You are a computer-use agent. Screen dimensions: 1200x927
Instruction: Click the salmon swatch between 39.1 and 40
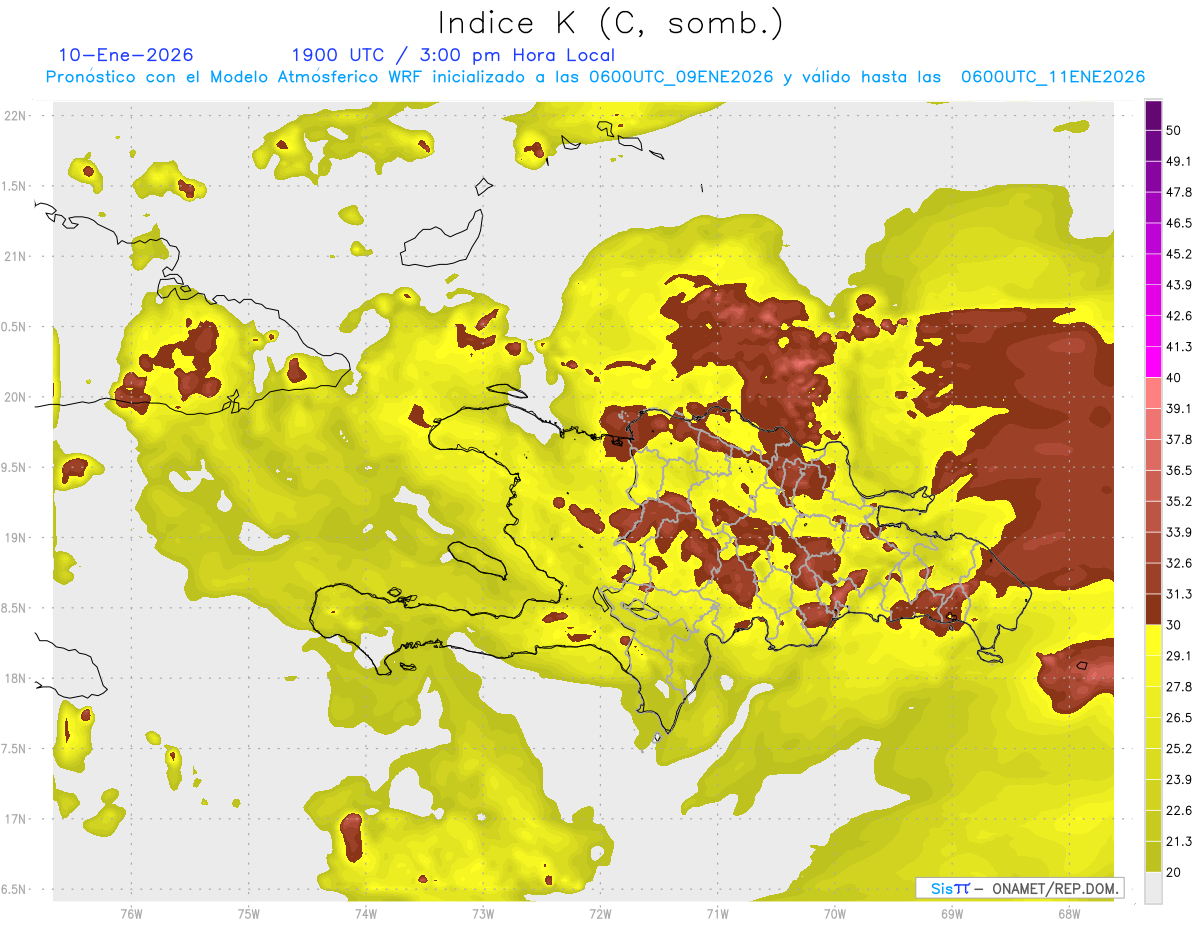[1154, 393]
